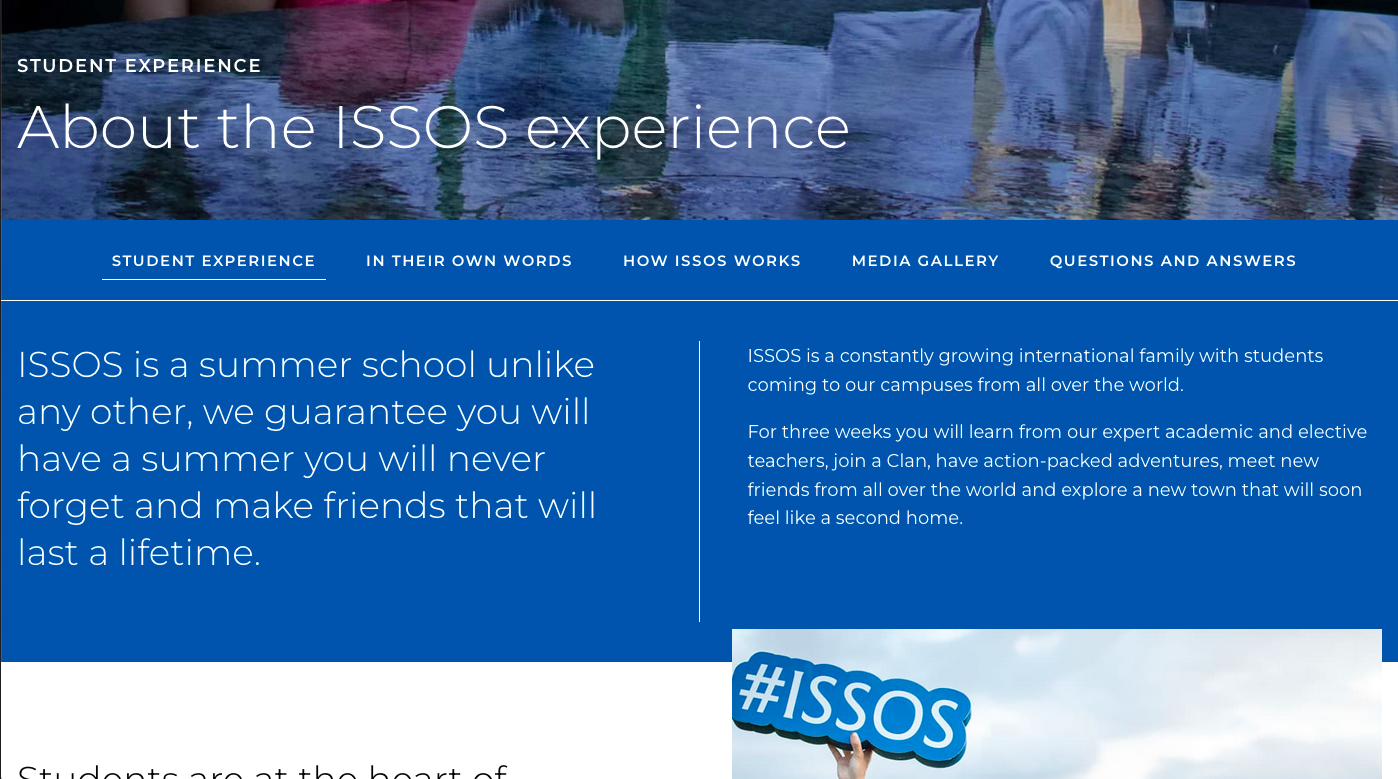Screen dimensions: 1398x779
Task: Click the Student Experience label above title
Action: 139,66
